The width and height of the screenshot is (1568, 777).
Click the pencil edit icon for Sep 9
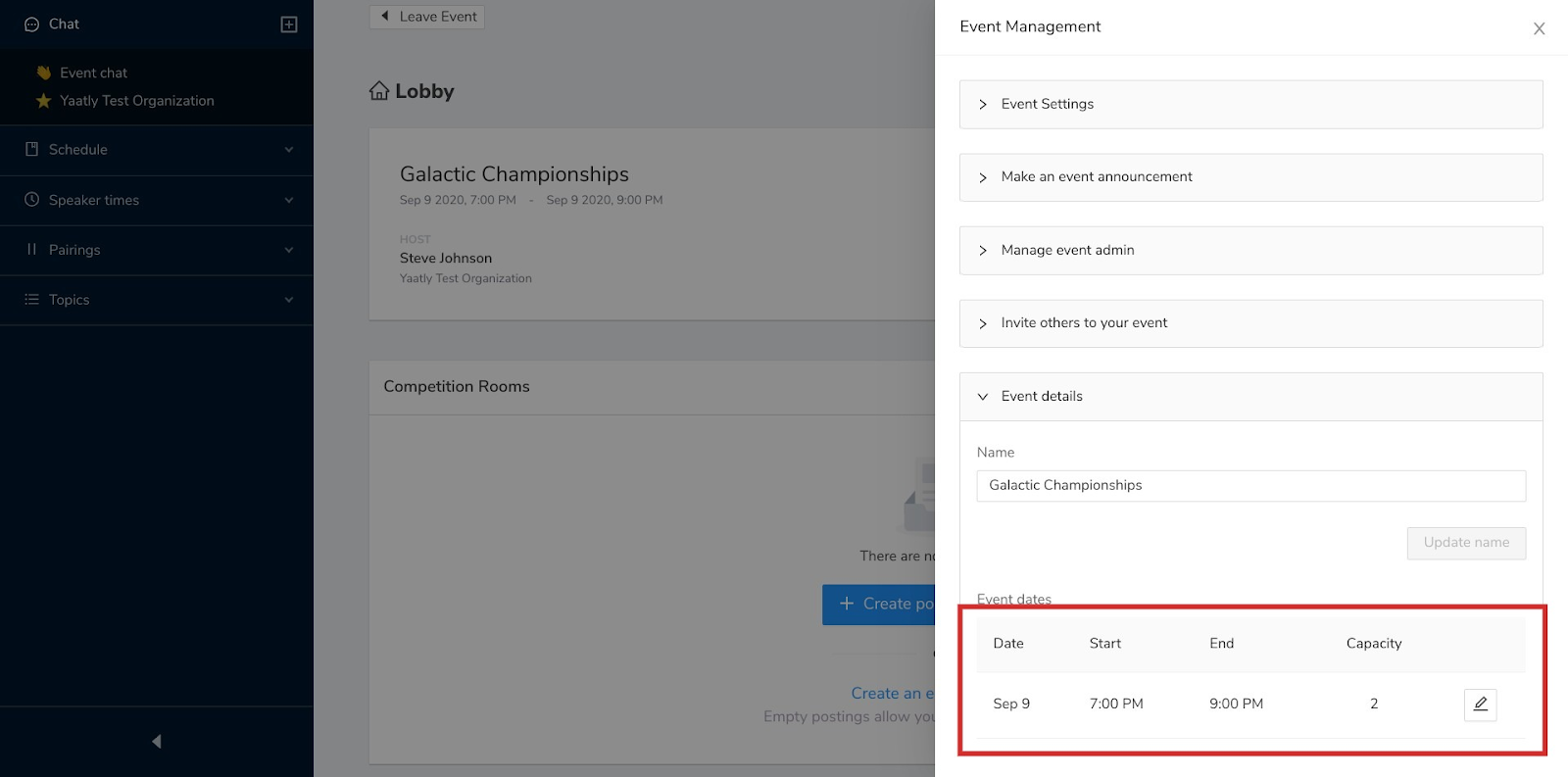pos(1480,704)
